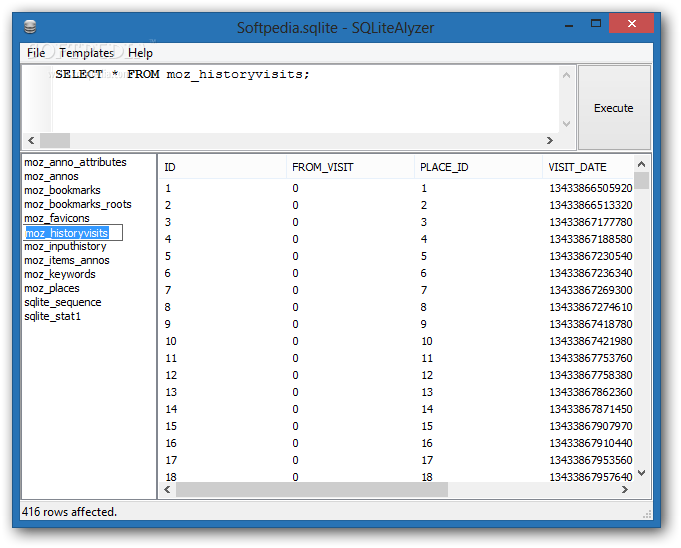The width and height of the screenshot is (681, 548).
Task: Open the Help menu
Action: point(140,53)
